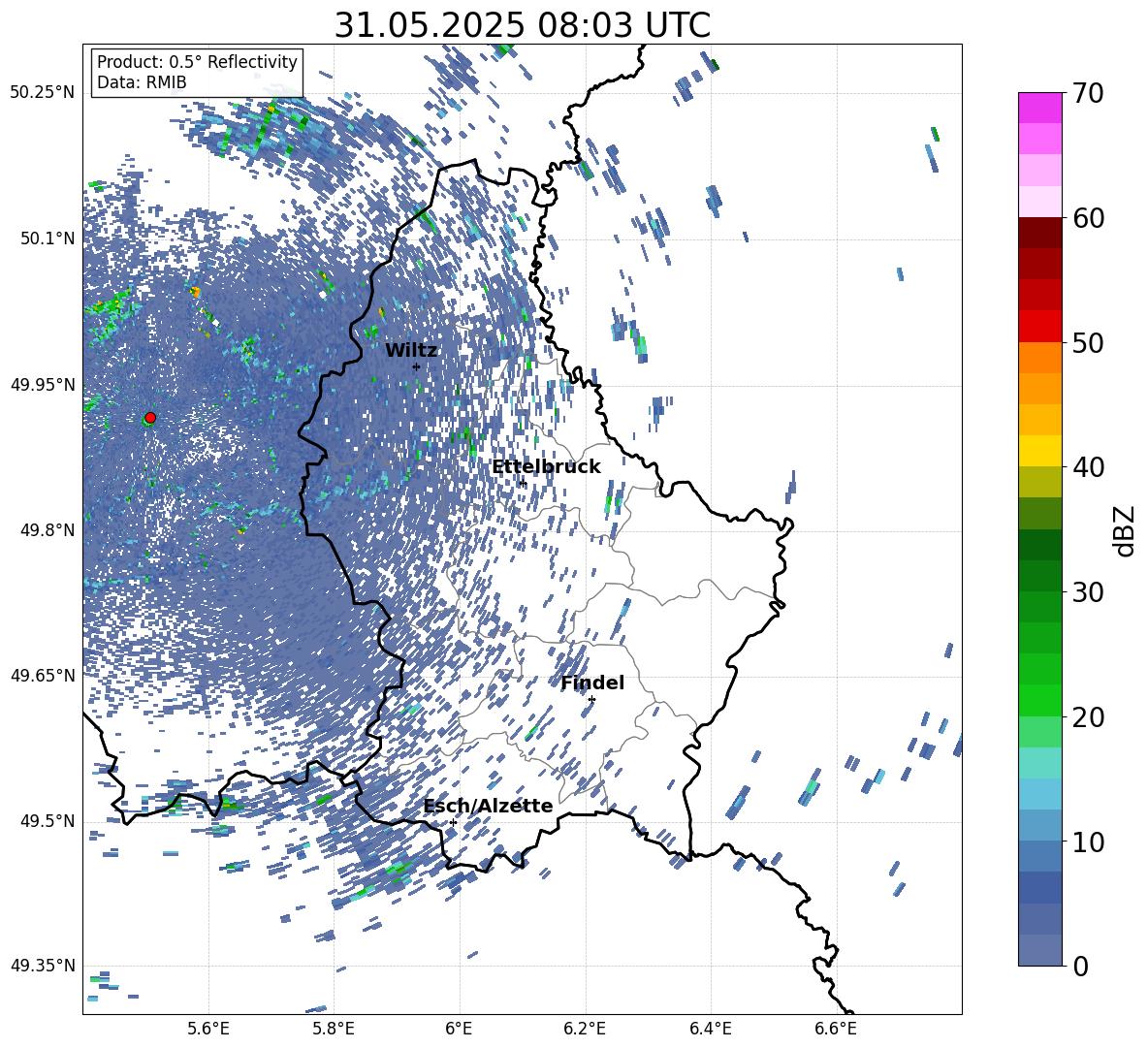The image size is (1148, 1048).
Task: Click the 6.4°E longitude tick label
Action: click(x=710, y=1029)
